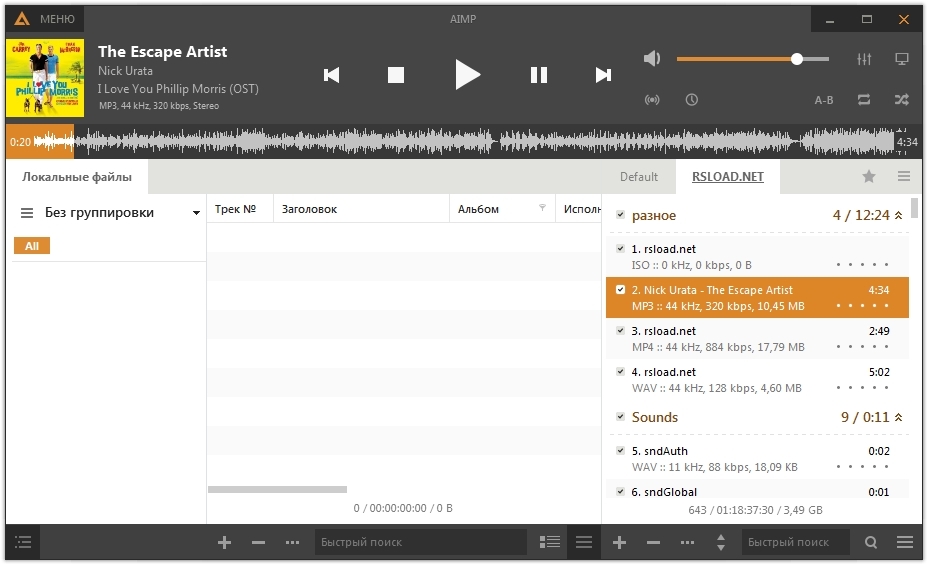928x565 pixels.
Task: Uncheck track 4. rsload.net checkbox
Action: [x=620, y=372]
